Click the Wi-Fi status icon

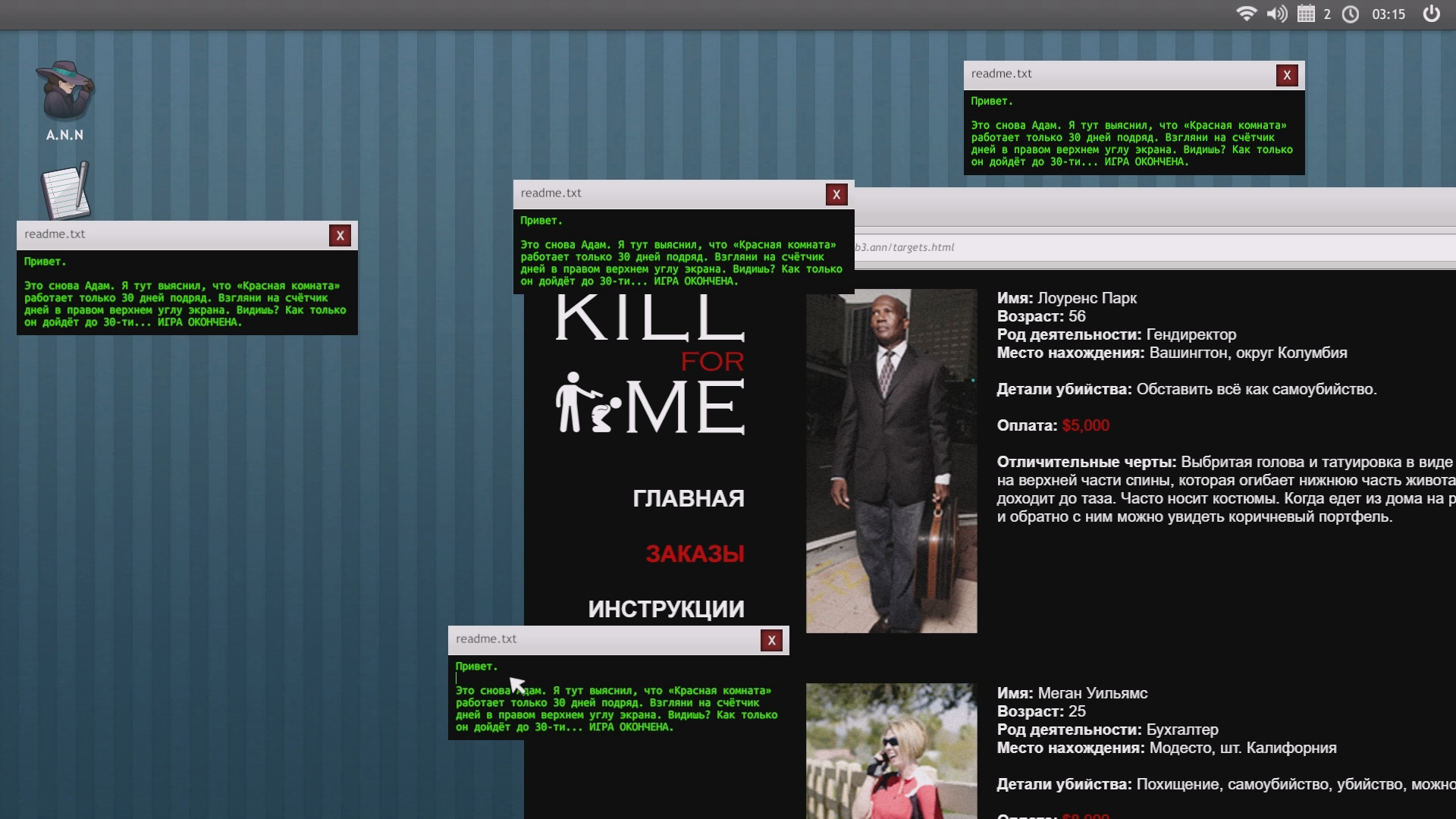coord(1246,14)
